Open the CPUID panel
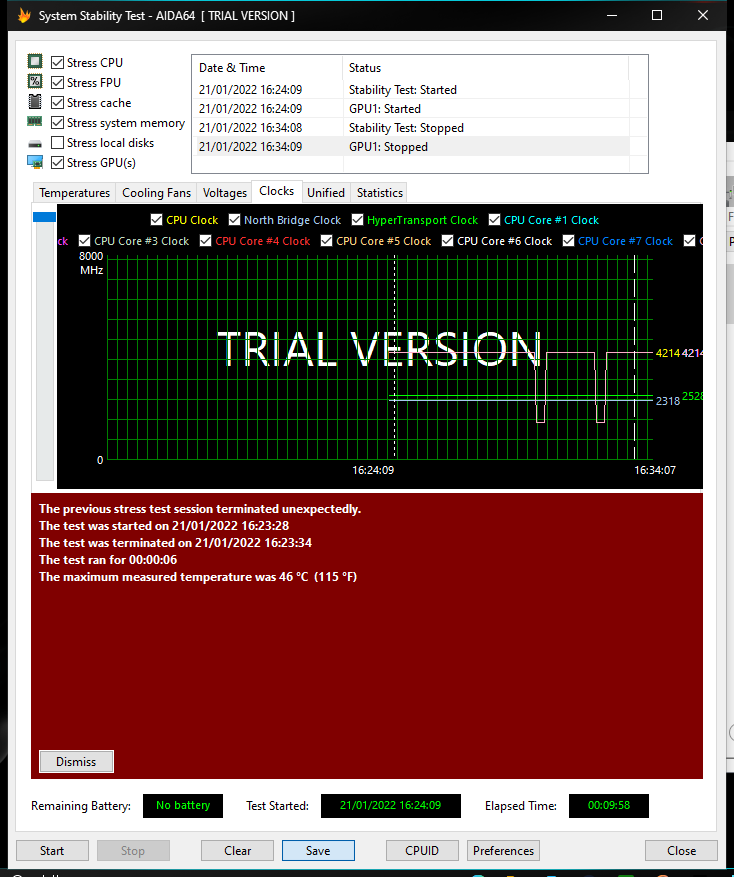Image resolution: width=734 pixels, height=877 pixels. pyautogui.click(x=422, y=850)
